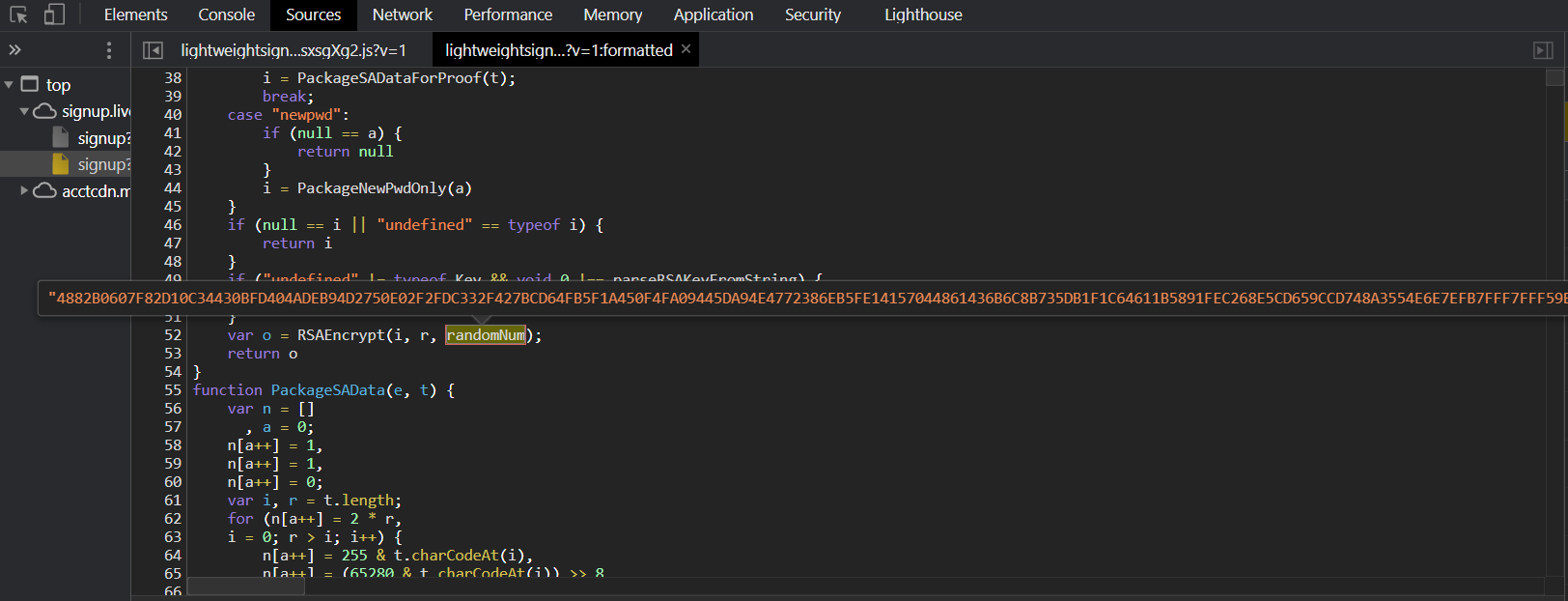Image resolution: width=1568 pixels, height=601 pixels.
Task: Select the lightweightsign...sxsgXq2.js?v=1 file tab
Action: 294,50
